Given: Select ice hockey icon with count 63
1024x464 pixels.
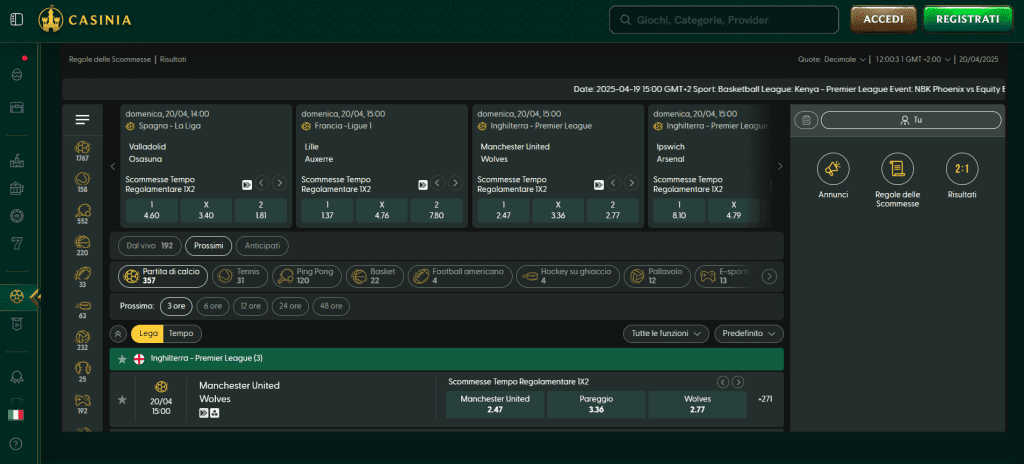Looking at the screenshot, I should [83, 308].
